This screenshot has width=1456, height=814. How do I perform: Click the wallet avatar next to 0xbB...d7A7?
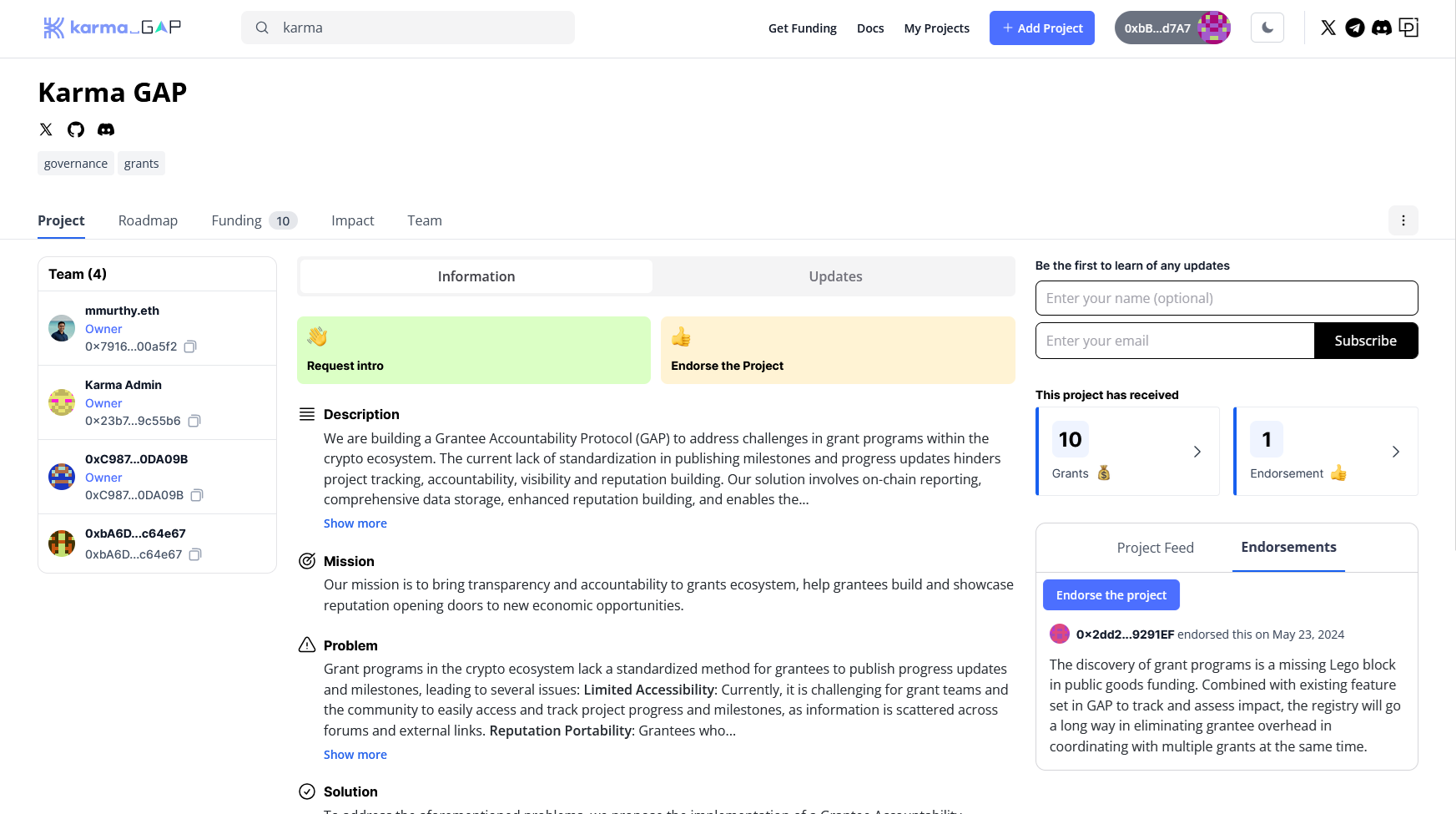[x=1214, y=28]
